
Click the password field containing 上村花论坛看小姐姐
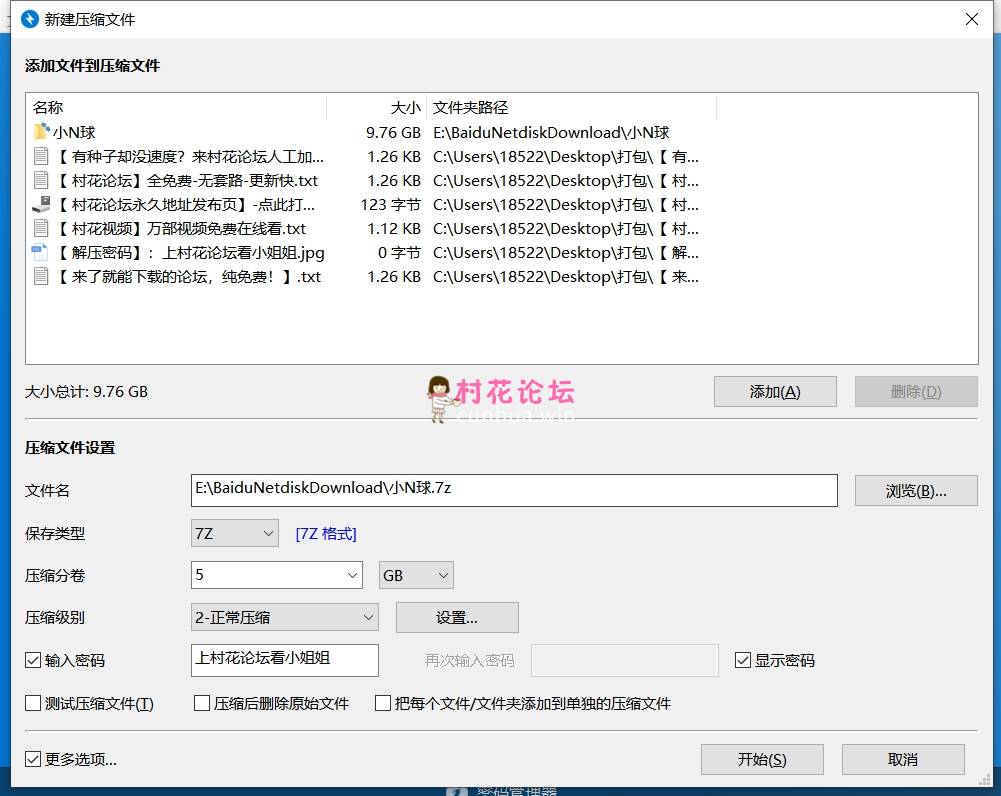pos(285,660)
